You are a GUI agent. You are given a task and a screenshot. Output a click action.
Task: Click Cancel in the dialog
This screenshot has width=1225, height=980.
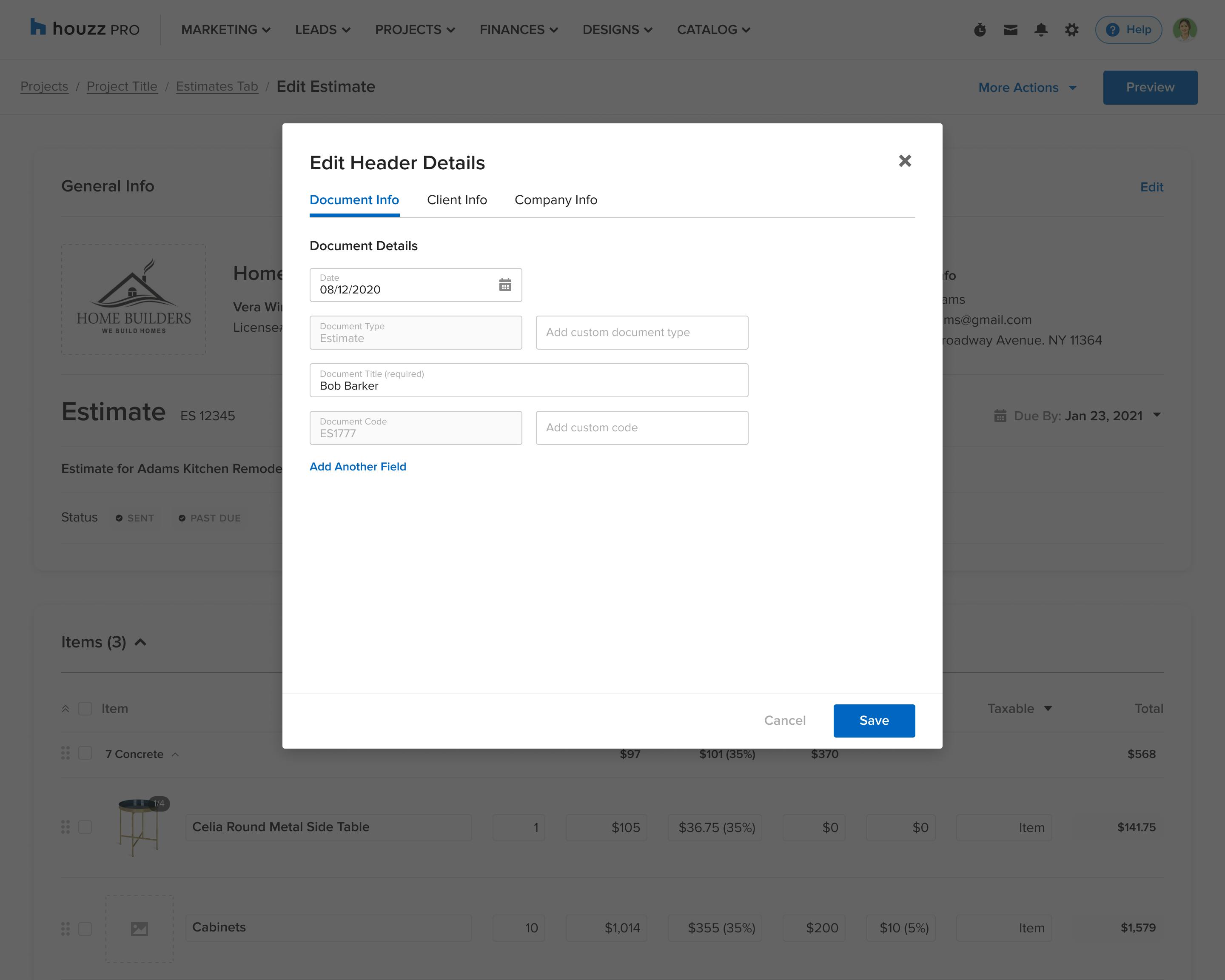[785, 721]
